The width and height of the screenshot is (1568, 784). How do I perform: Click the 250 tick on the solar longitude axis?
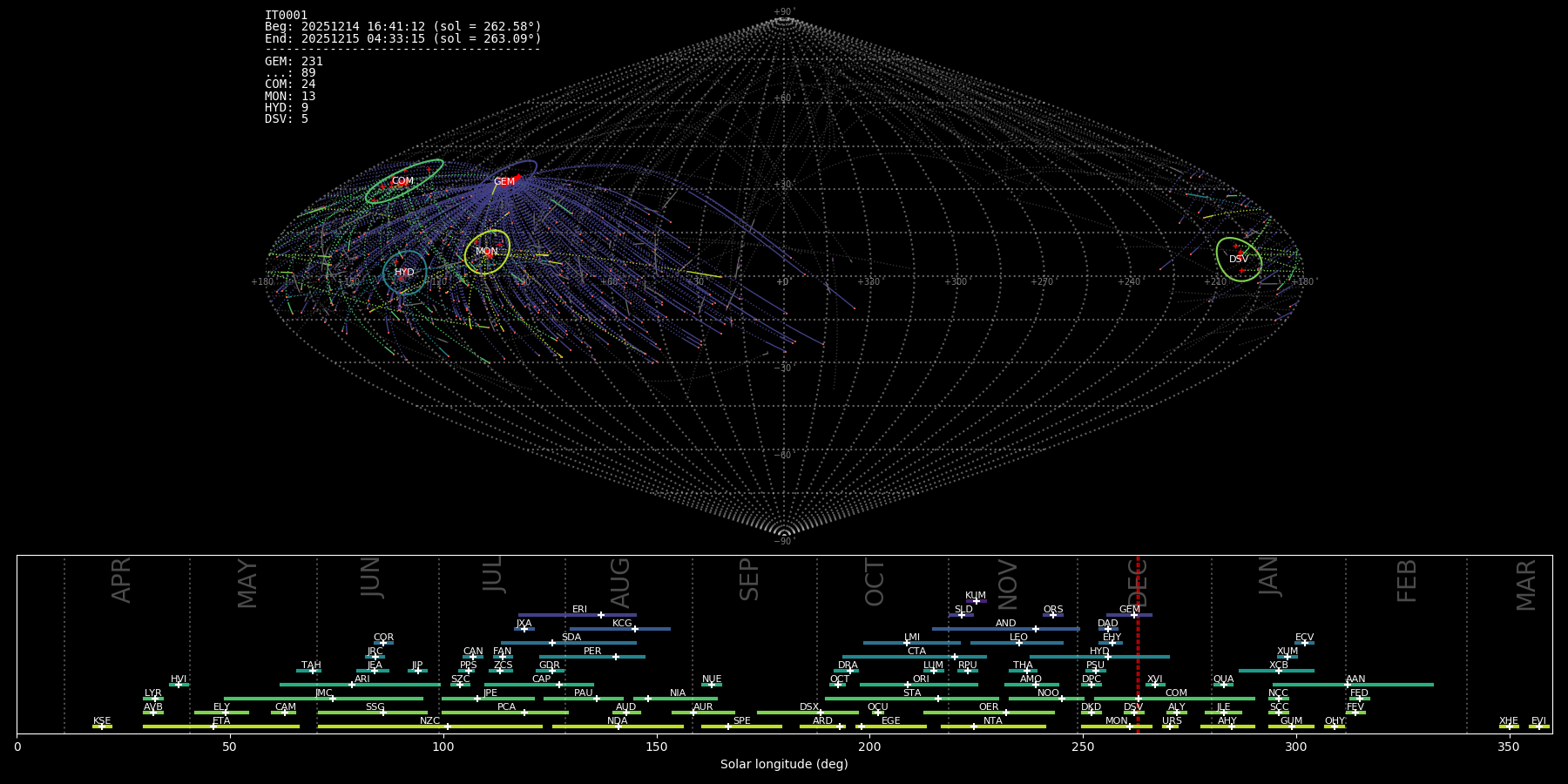1083,747
